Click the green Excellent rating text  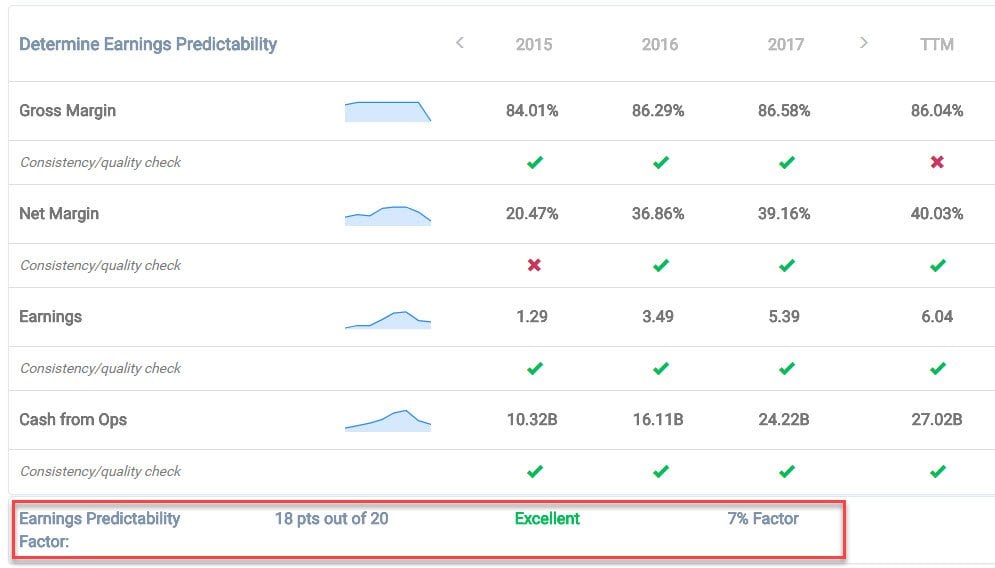click(x=547, y=518)
